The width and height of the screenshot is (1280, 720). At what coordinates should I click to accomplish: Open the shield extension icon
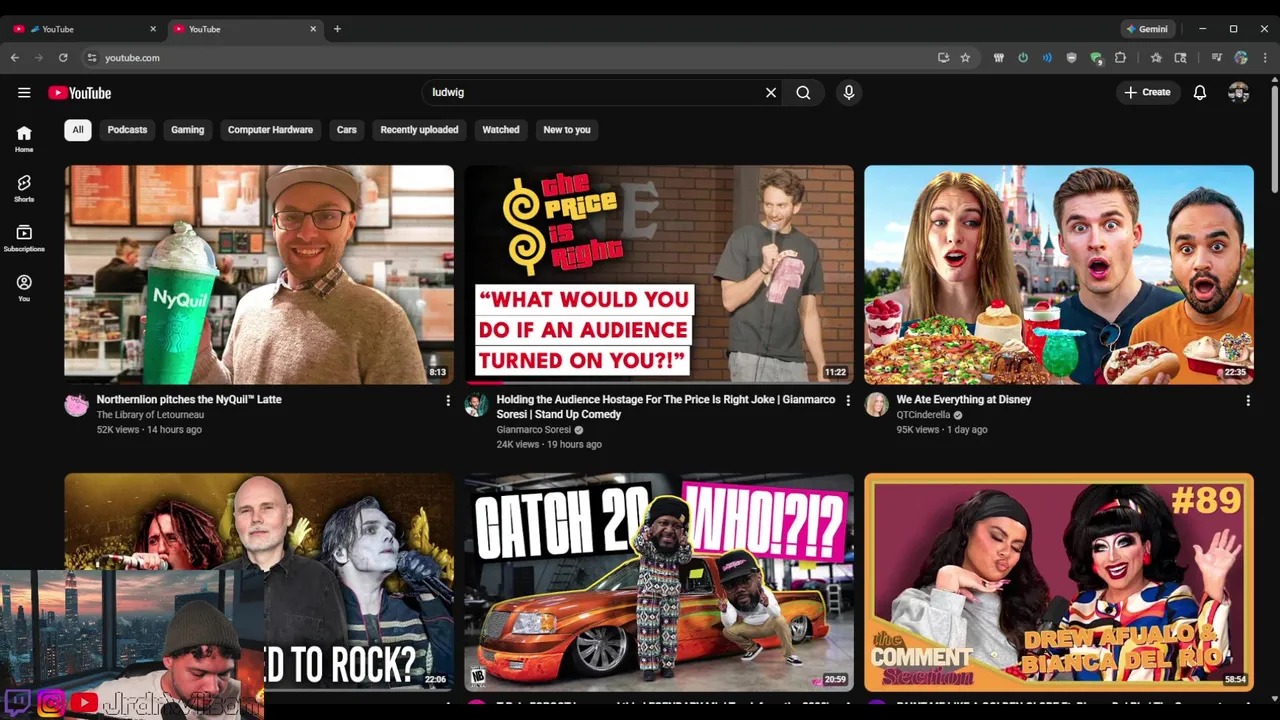pos(1072,58)
